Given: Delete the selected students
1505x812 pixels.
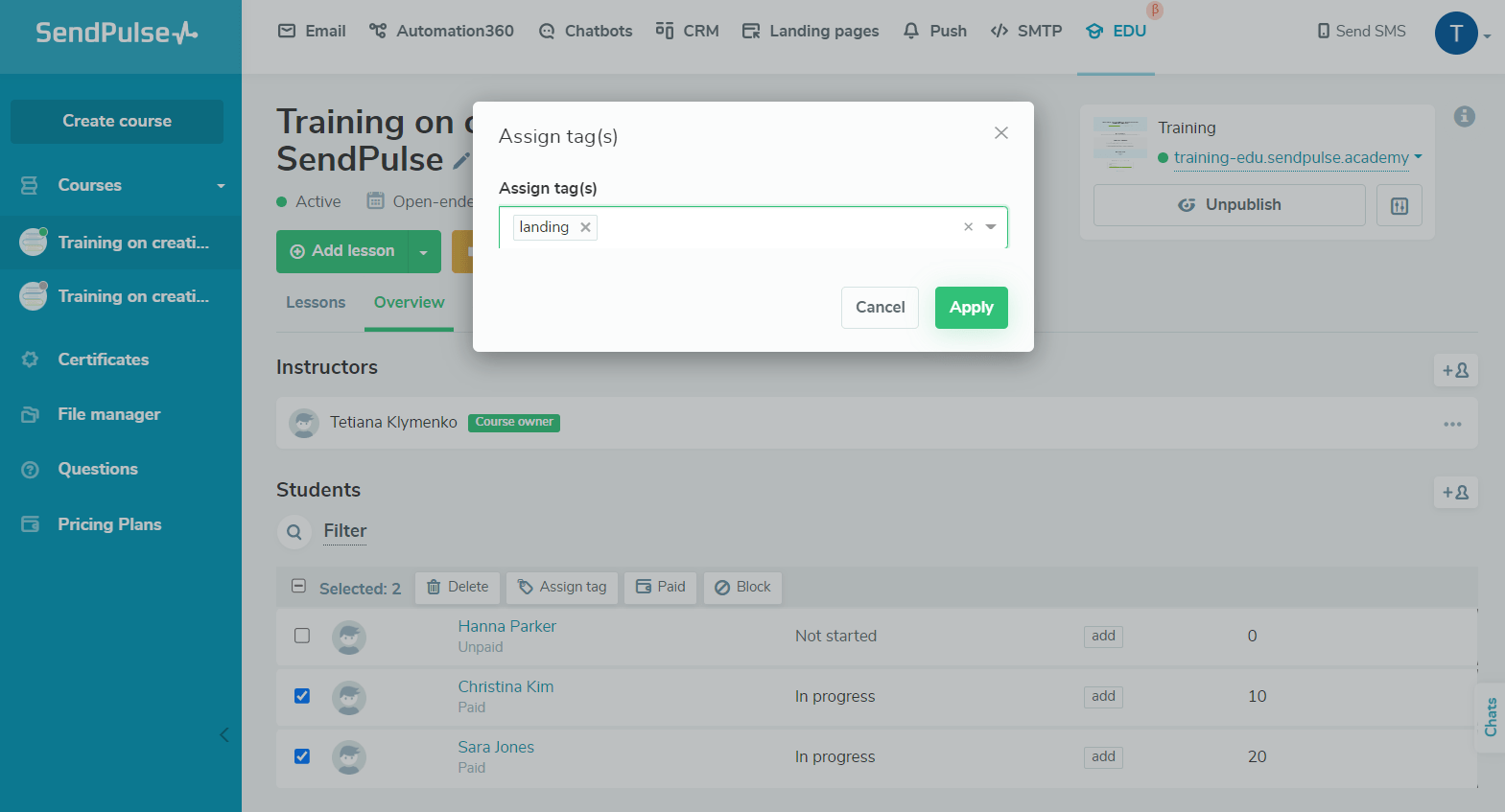Looking at the screenshot, I should (458, 588).
